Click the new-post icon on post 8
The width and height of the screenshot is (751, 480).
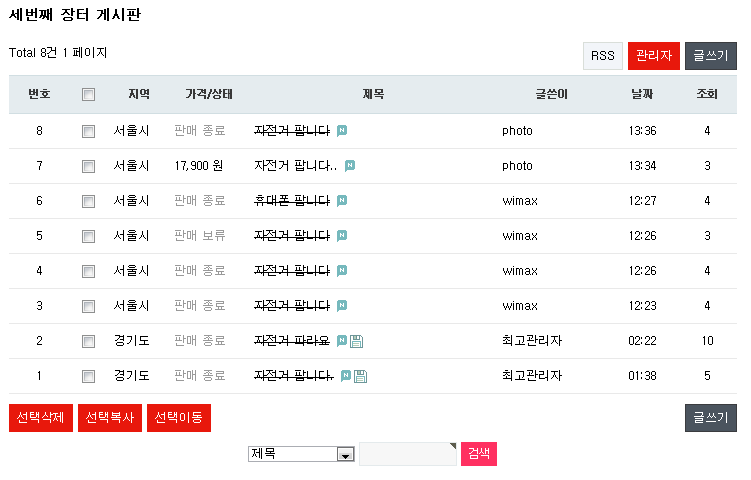pyautogui.click(x=342, y=131)
